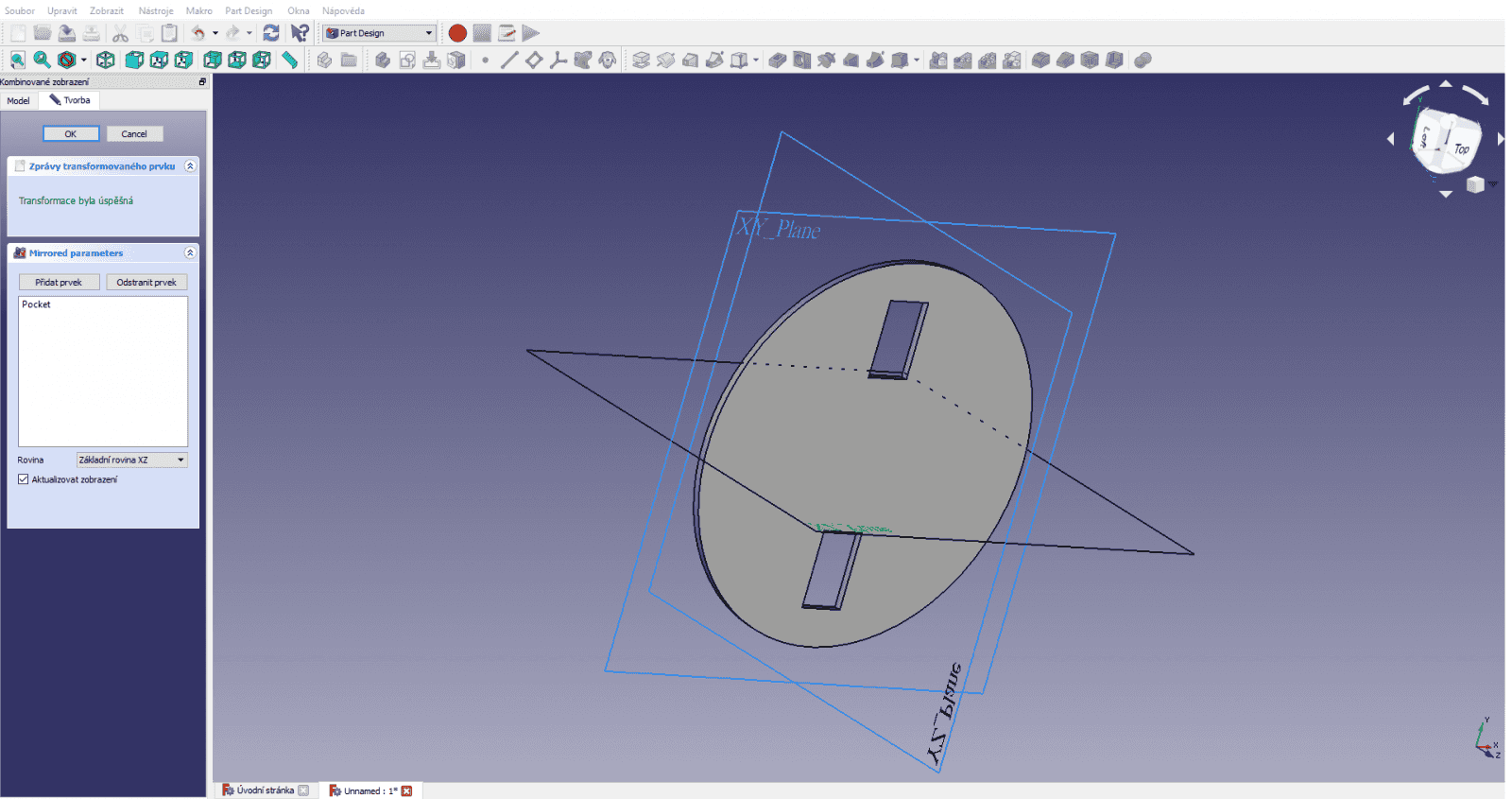This screenshot has width=1512, height=799.
Task: Switch to the Úvodní stránka document tab
Action: [x=265, y=790]
